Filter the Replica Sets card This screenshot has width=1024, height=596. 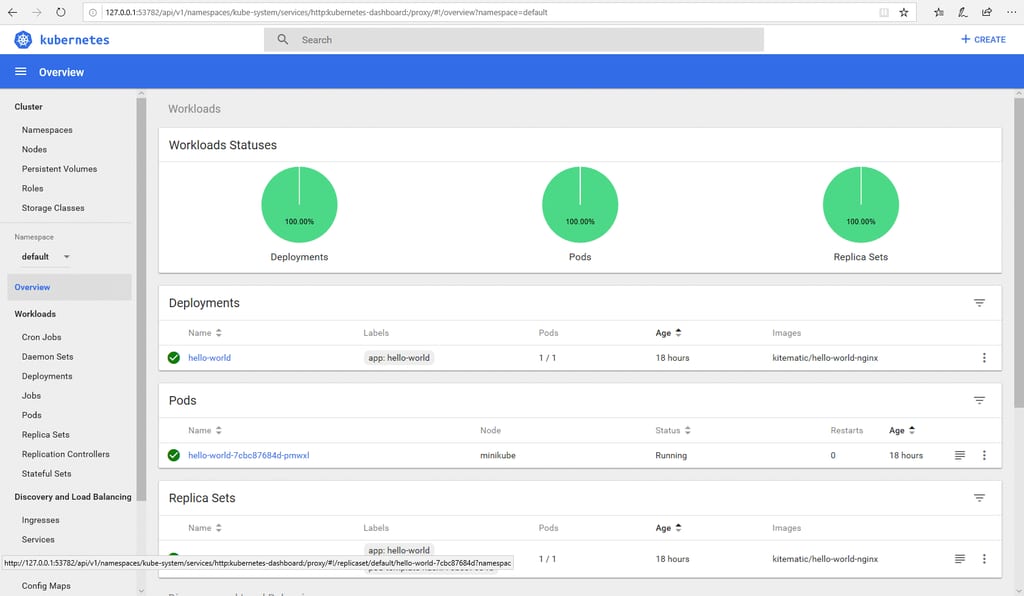979,498
